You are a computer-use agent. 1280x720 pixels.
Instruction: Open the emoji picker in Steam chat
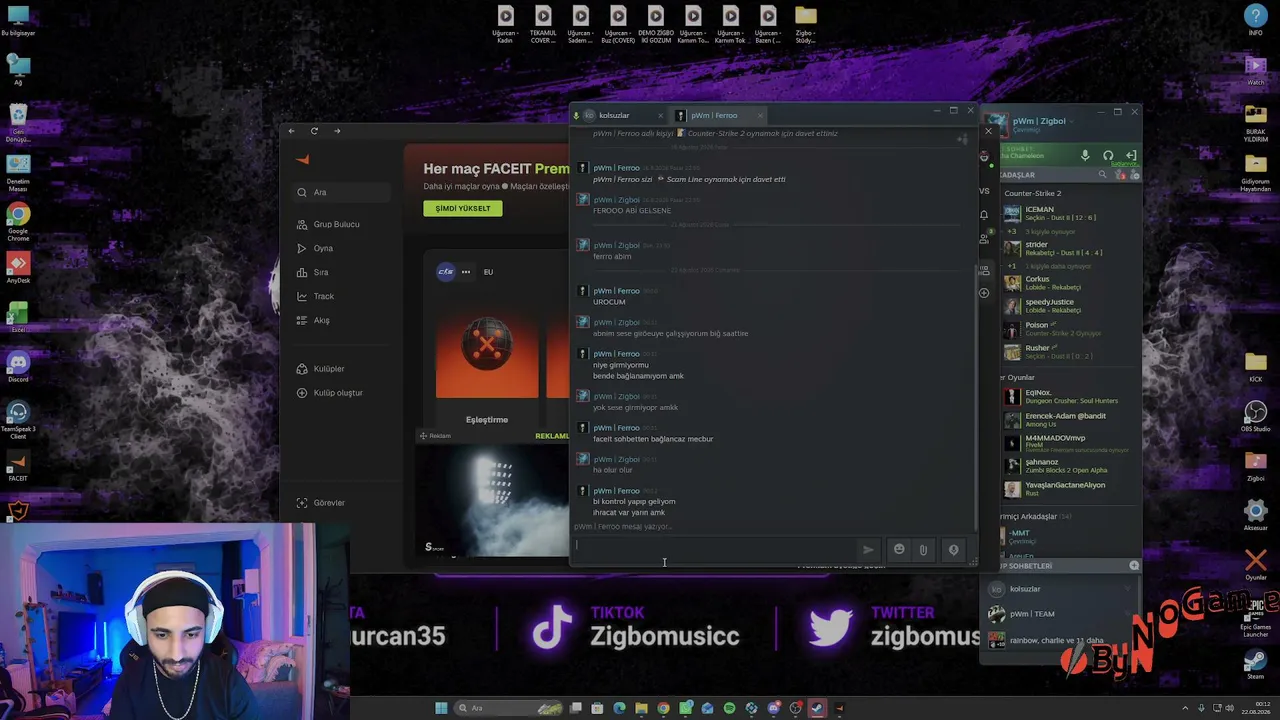899,549
